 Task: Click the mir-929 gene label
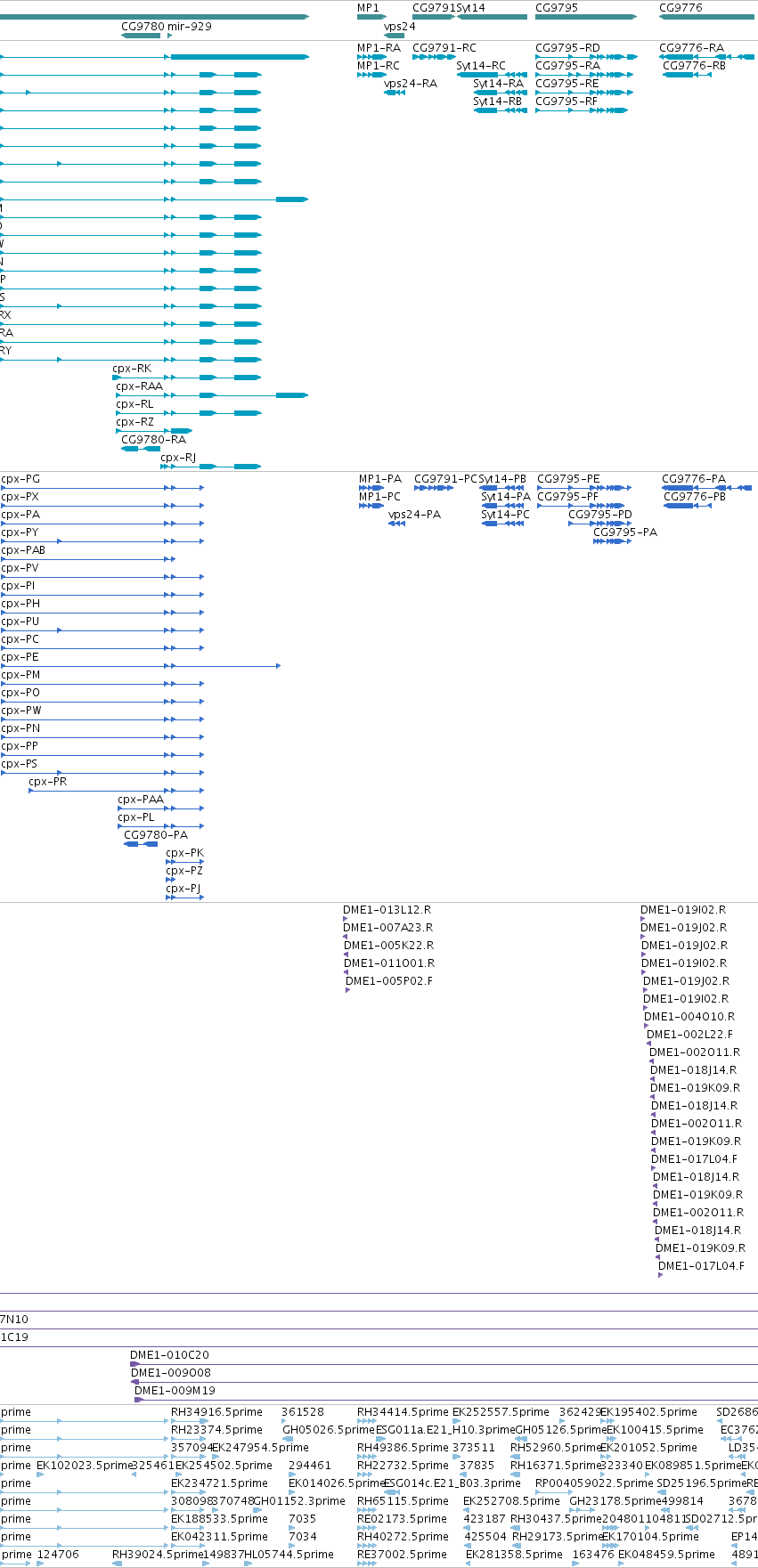(190, 26)
